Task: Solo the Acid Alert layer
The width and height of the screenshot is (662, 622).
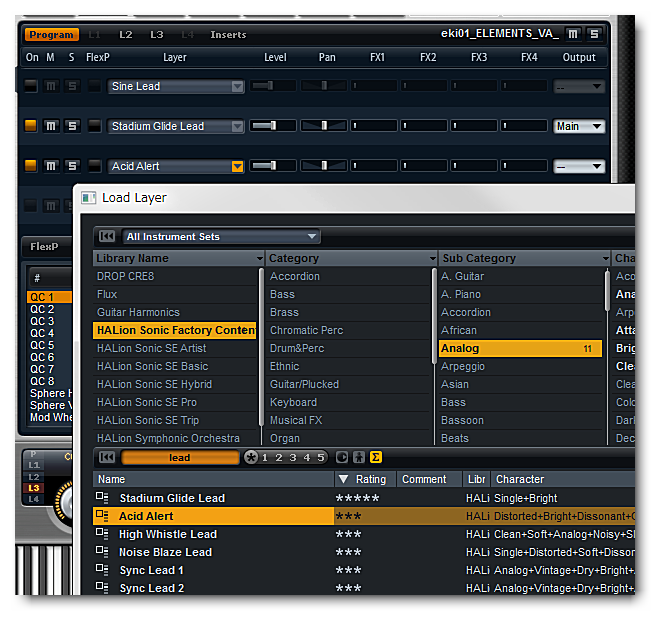Action: (x=72, y=166)
